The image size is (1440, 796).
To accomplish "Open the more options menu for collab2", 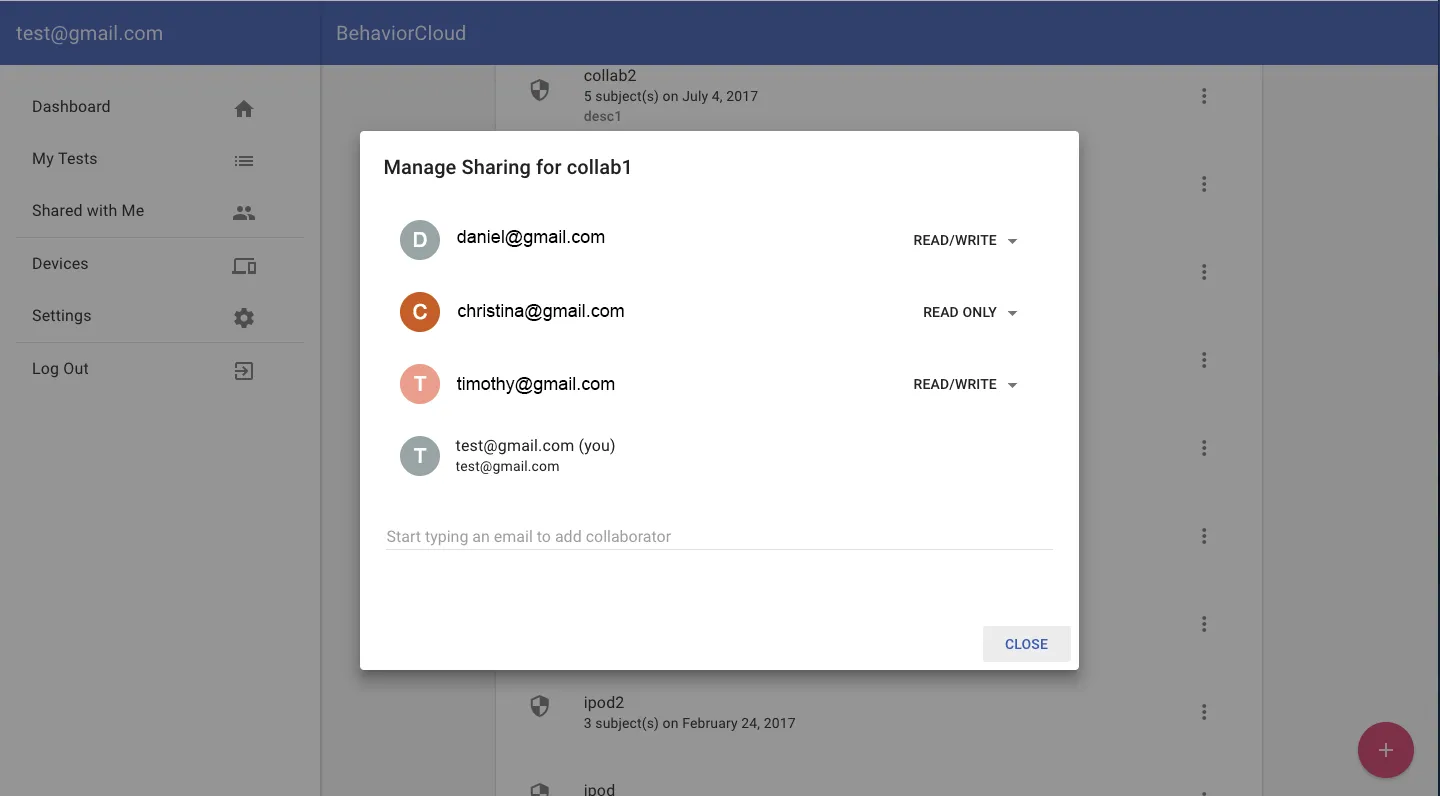I will tap(1204, 96).
